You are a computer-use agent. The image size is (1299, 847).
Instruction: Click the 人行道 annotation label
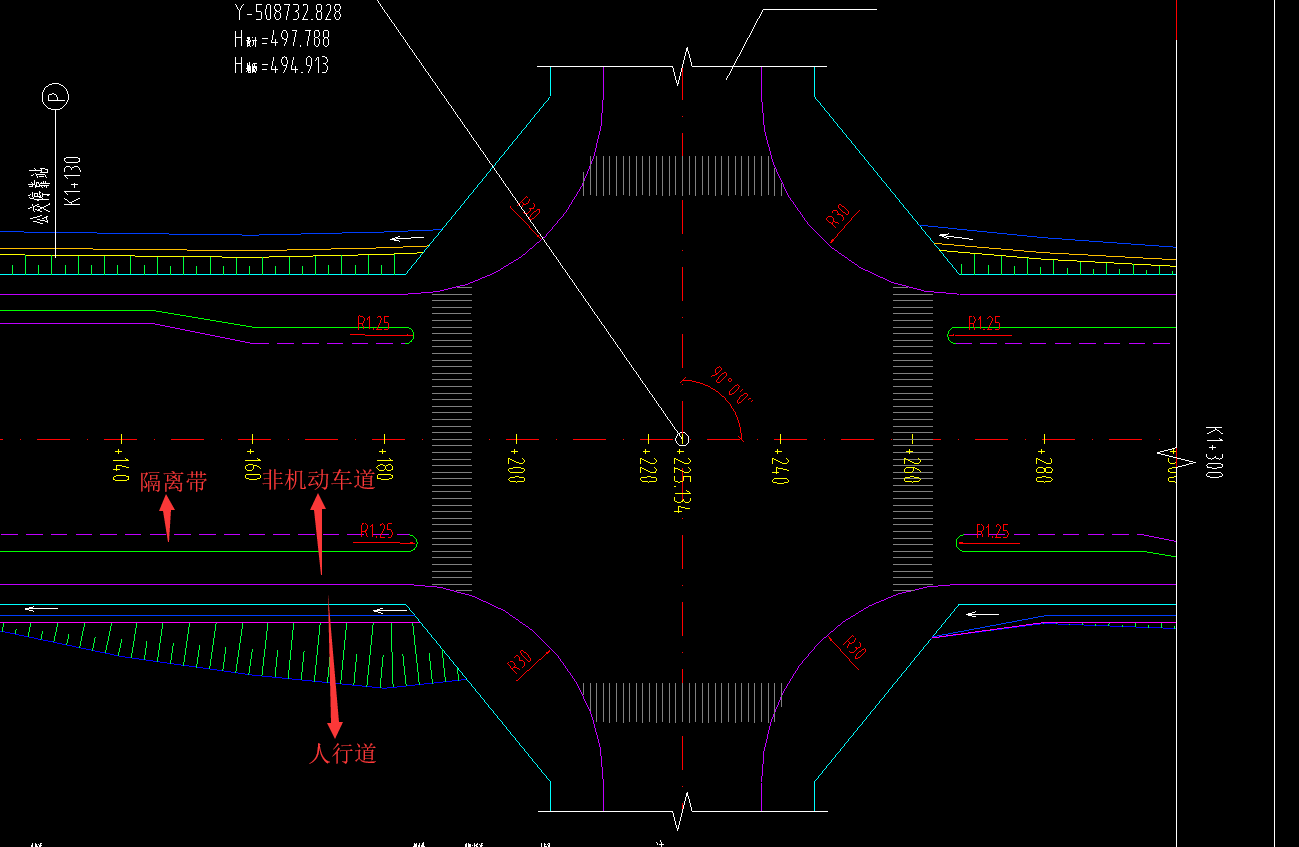coord(343,754)
